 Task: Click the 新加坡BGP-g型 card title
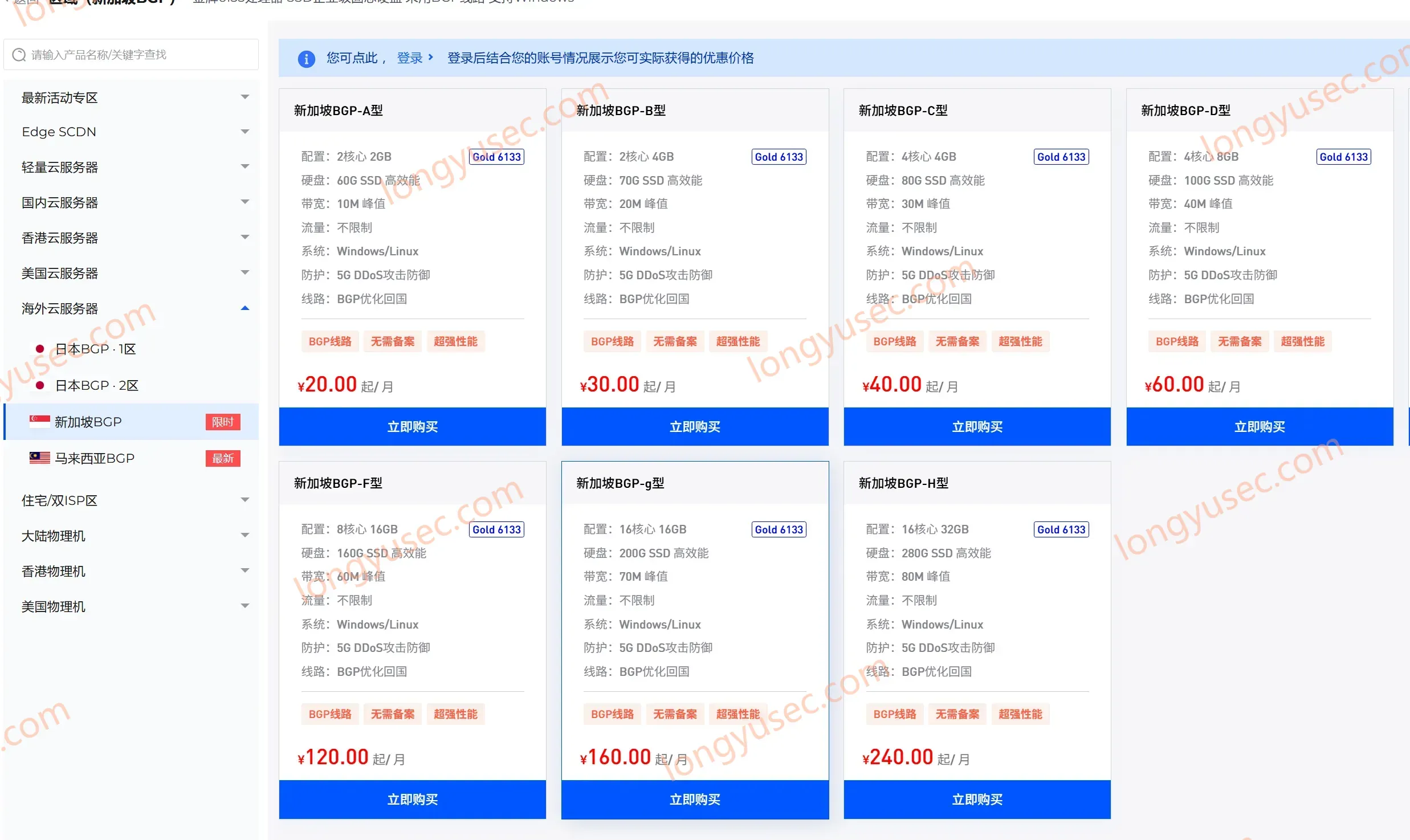coord(620,483)
